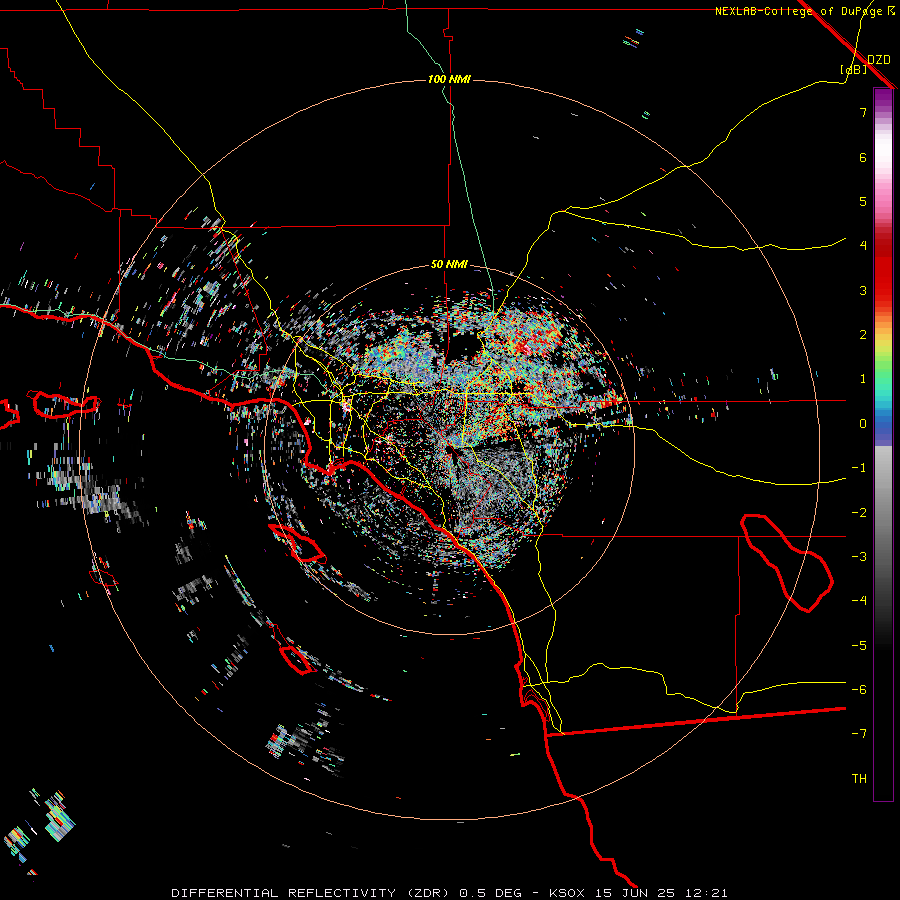
Task: Click the 5 value on the scale
Action: (863, 201)
